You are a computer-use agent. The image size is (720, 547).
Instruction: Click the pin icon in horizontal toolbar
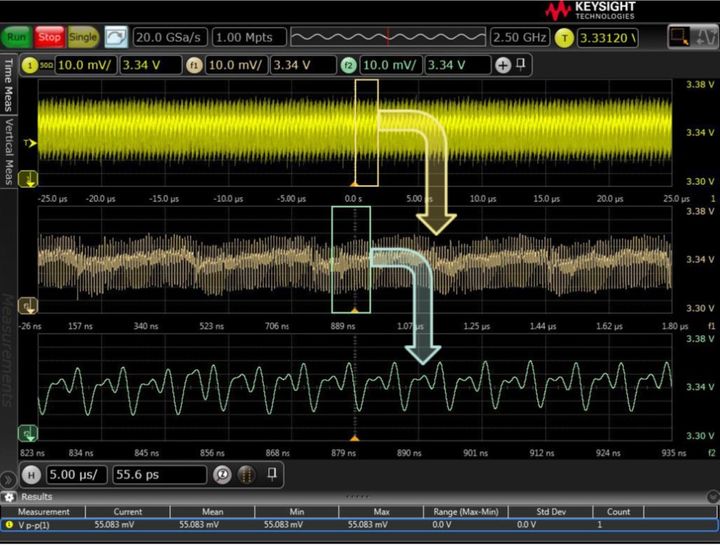[x=270, y=475]
